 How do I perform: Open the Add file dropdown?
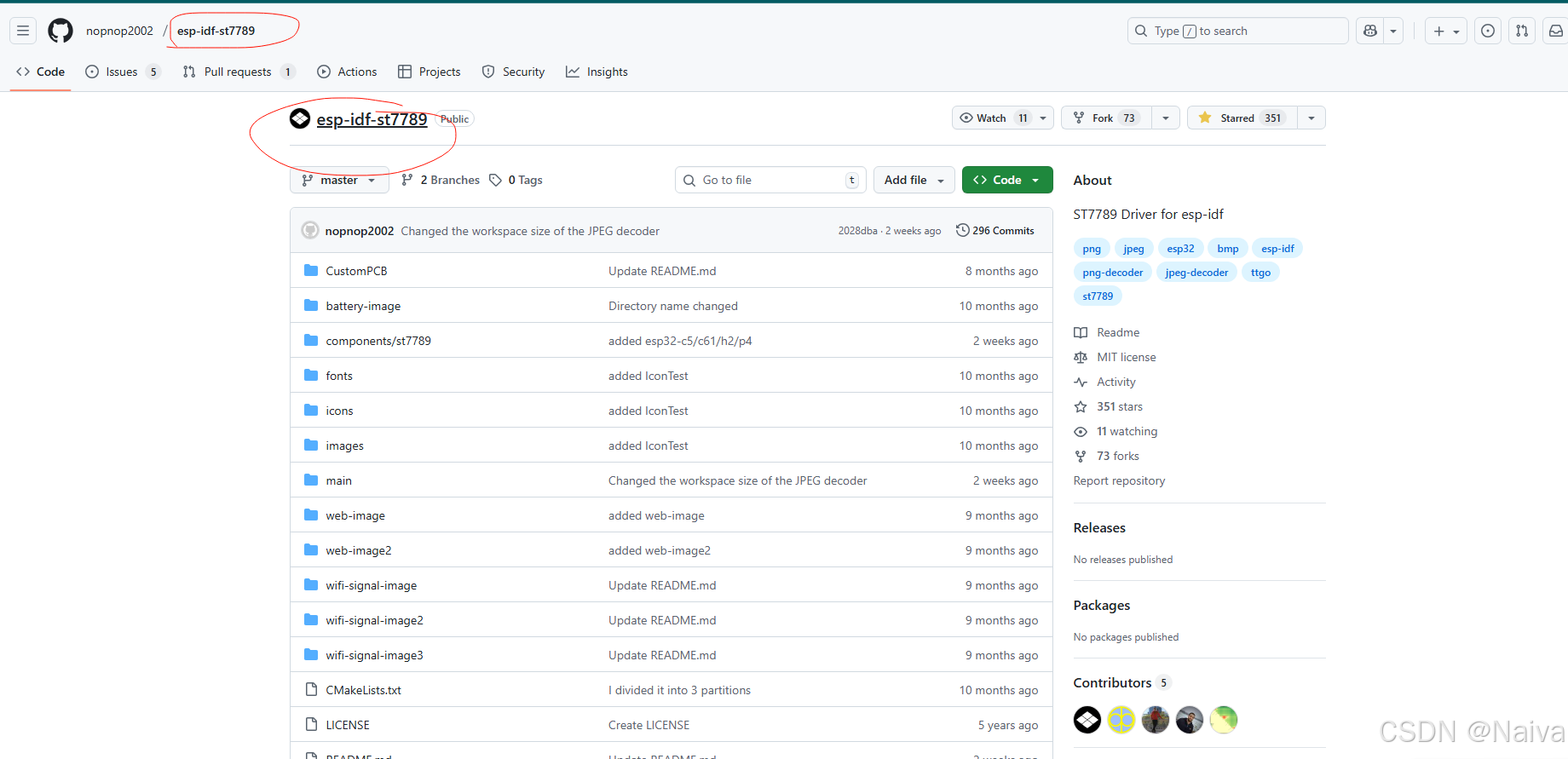(914, 180)
